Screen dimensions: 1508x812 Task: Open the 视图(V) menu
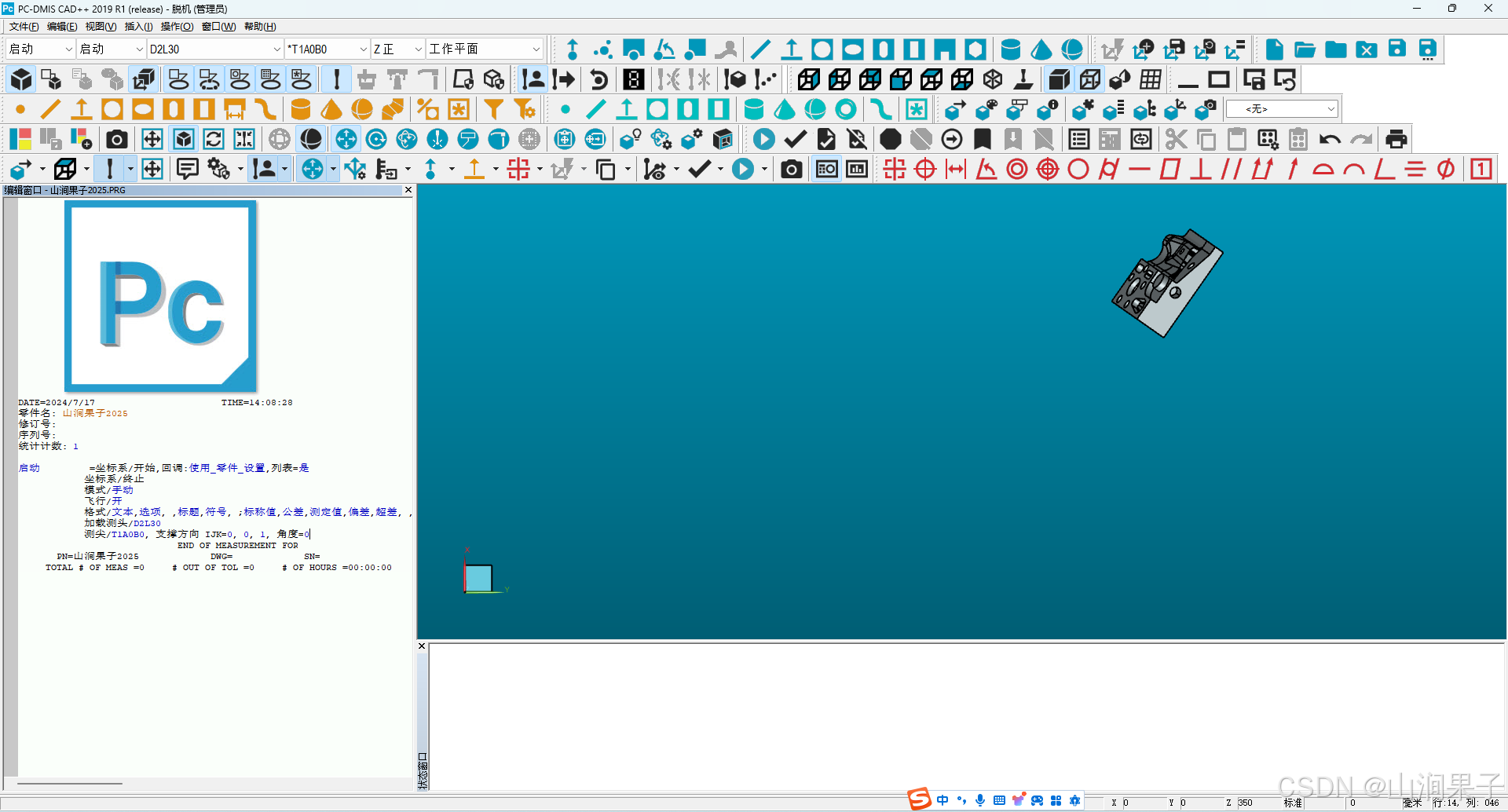click(x=101, y=27)
